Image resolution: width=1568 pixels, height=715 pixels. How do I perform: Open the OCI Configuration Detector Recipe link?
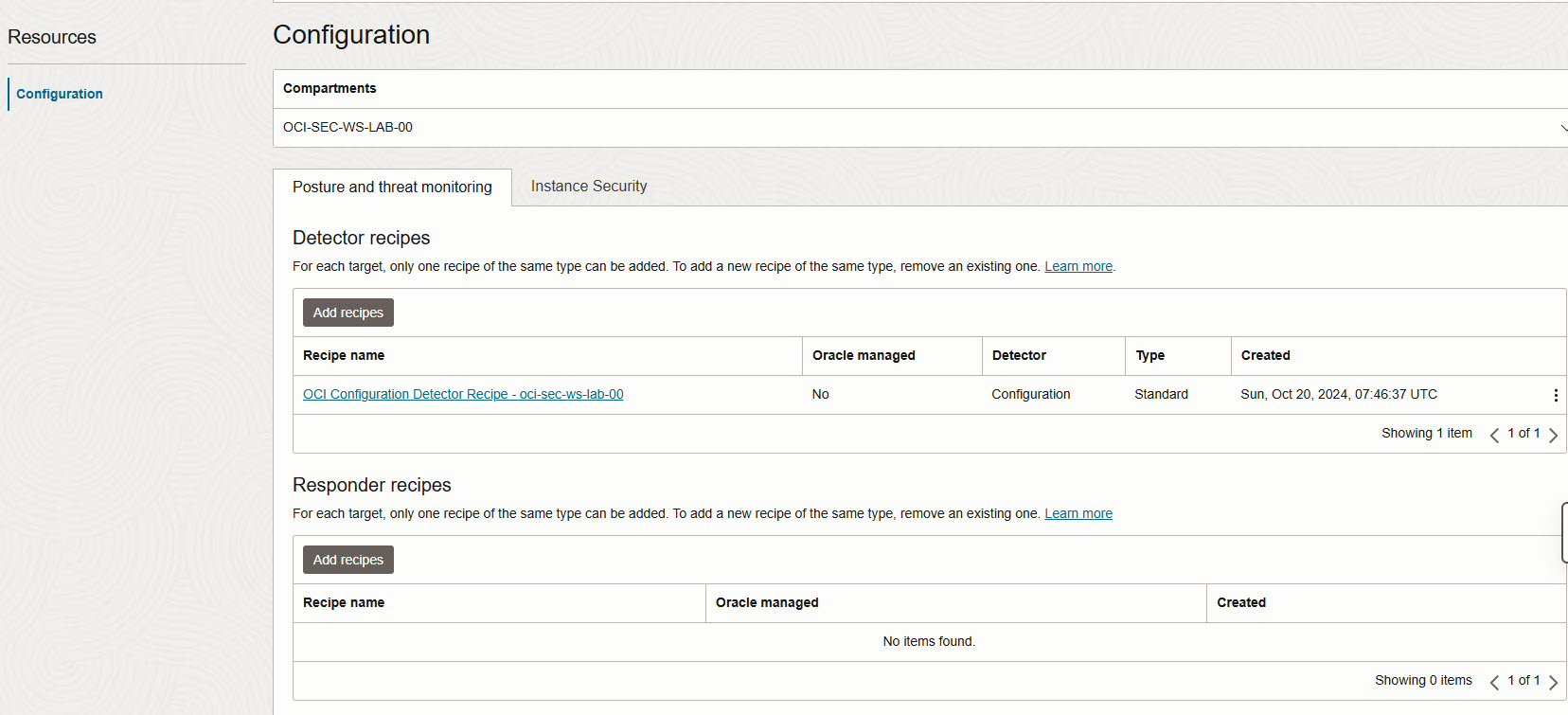[463, 394]
